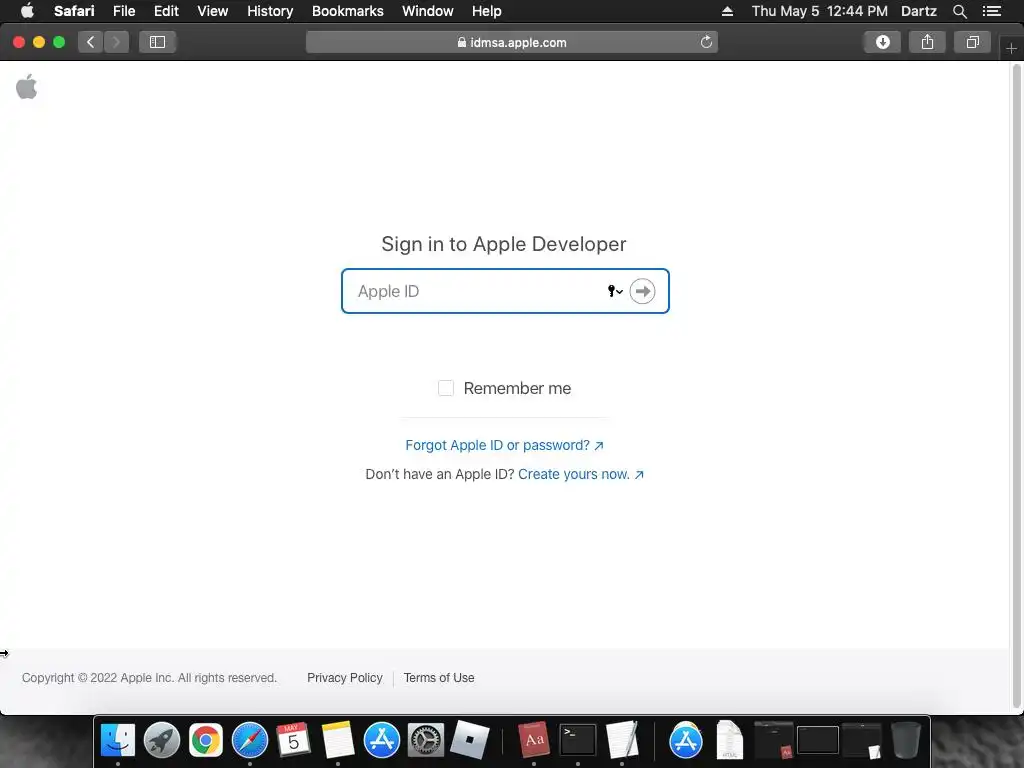This screenshot has width=1024, height=768.
Task: Open the Help menu
Action: pyautogui.click(x=487, y=11)
